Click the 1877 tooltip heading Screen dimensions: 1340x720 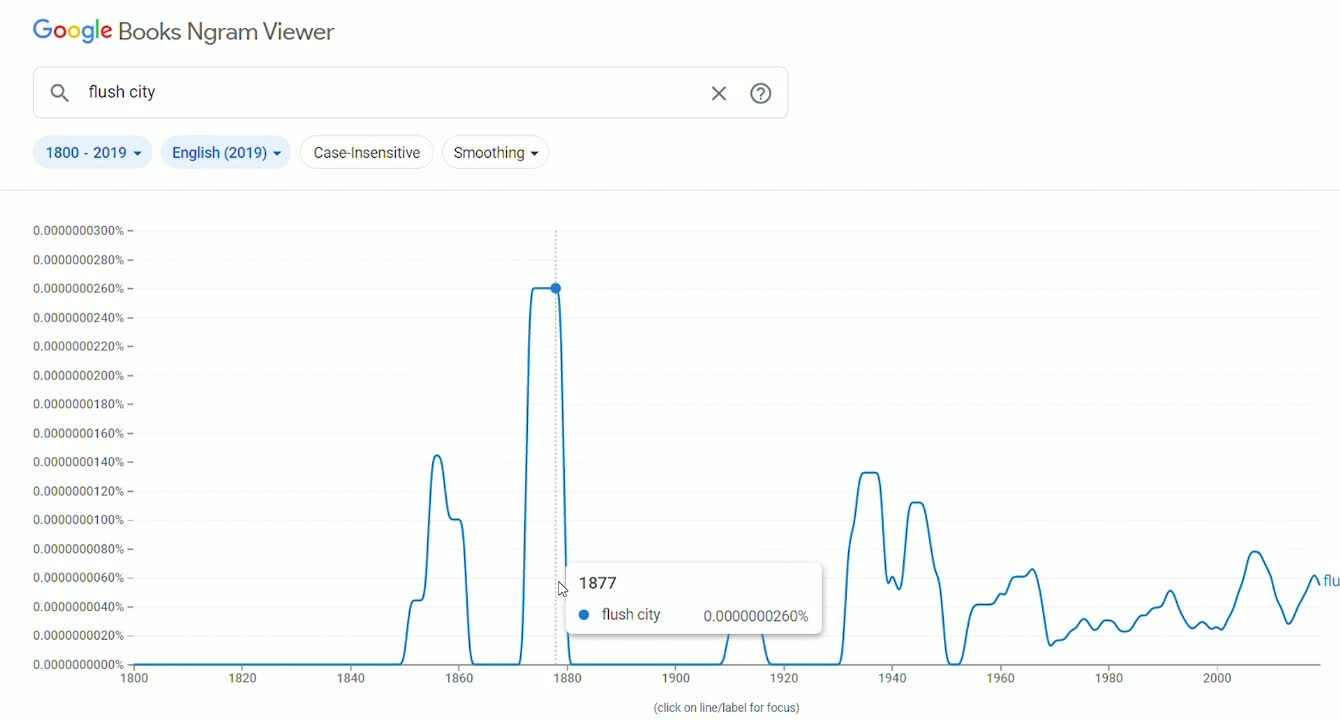point(598,583)
